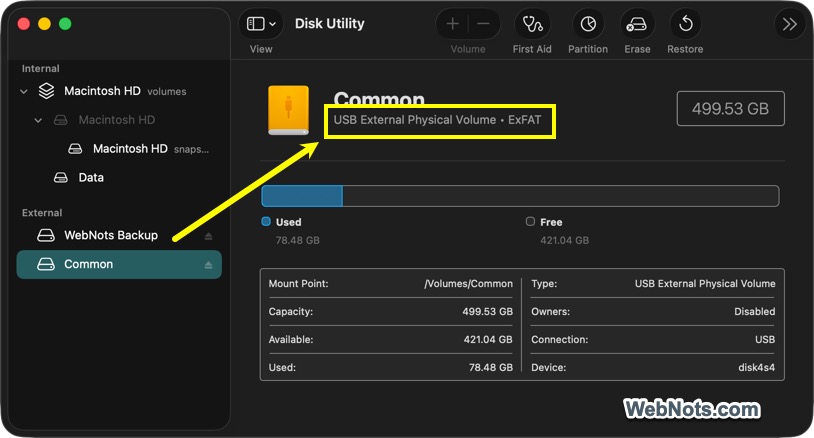Click the Owners Disabled value
Image resolution: width=814 pixels, height=438 pixels.
click(x=755, y=312)
